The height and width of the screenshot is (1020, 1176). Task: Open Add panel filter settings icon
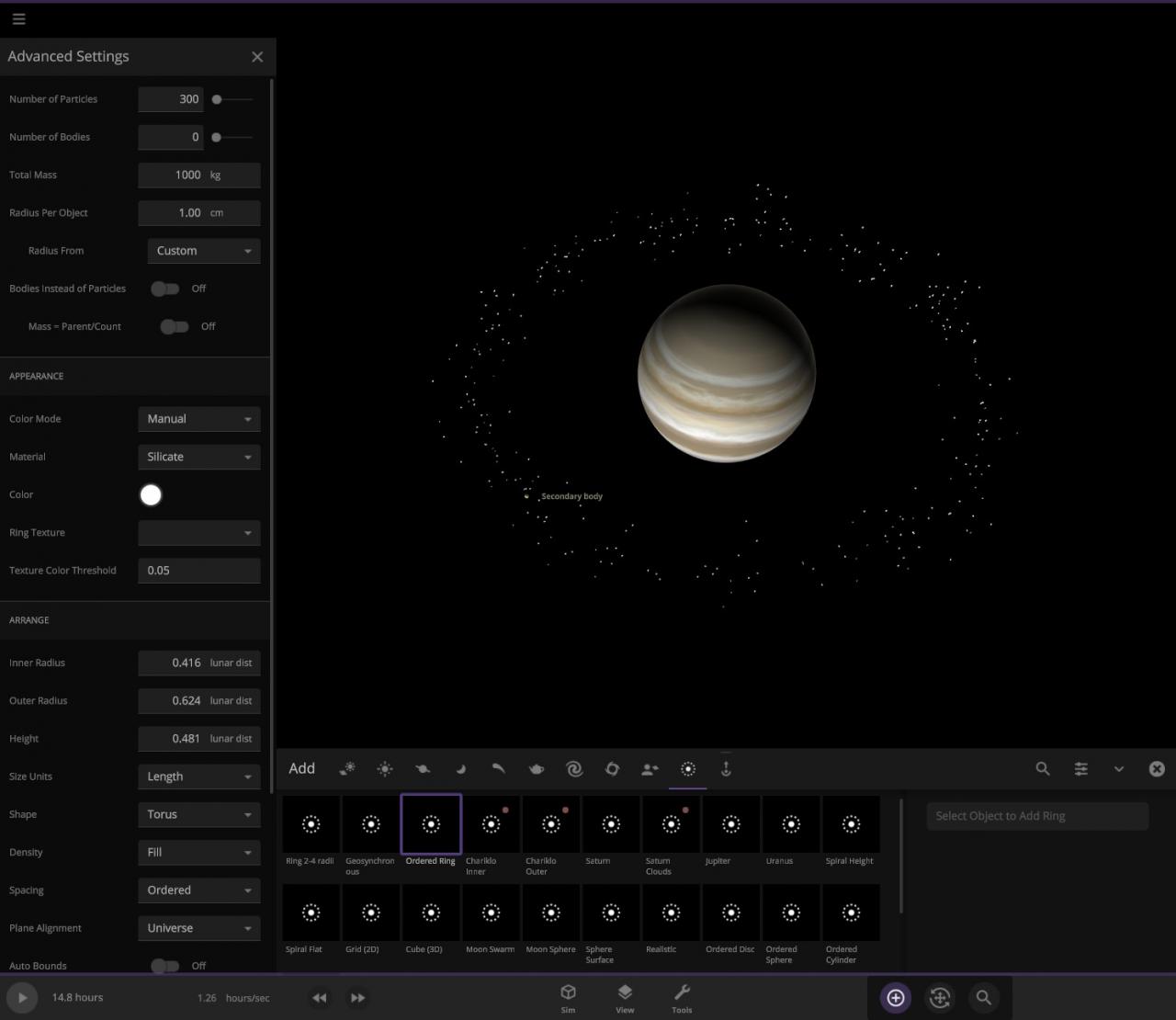(x=1080, y=769)
